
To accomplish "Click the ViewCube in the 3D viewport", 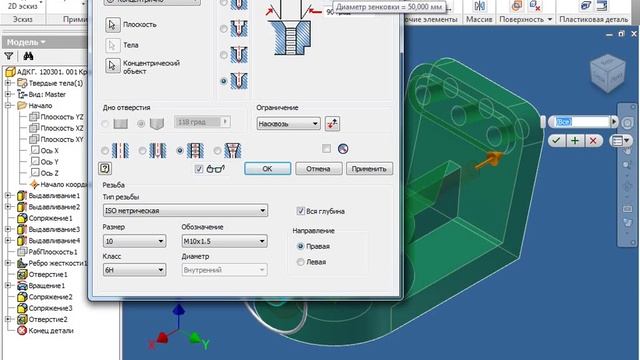I will point(608,73).
